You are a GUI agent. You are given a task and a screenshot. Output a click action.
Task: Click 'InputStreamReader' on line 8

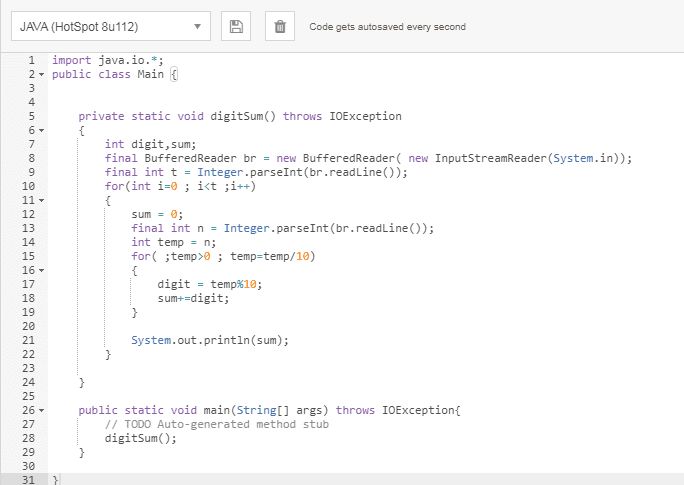click(491, 158)
